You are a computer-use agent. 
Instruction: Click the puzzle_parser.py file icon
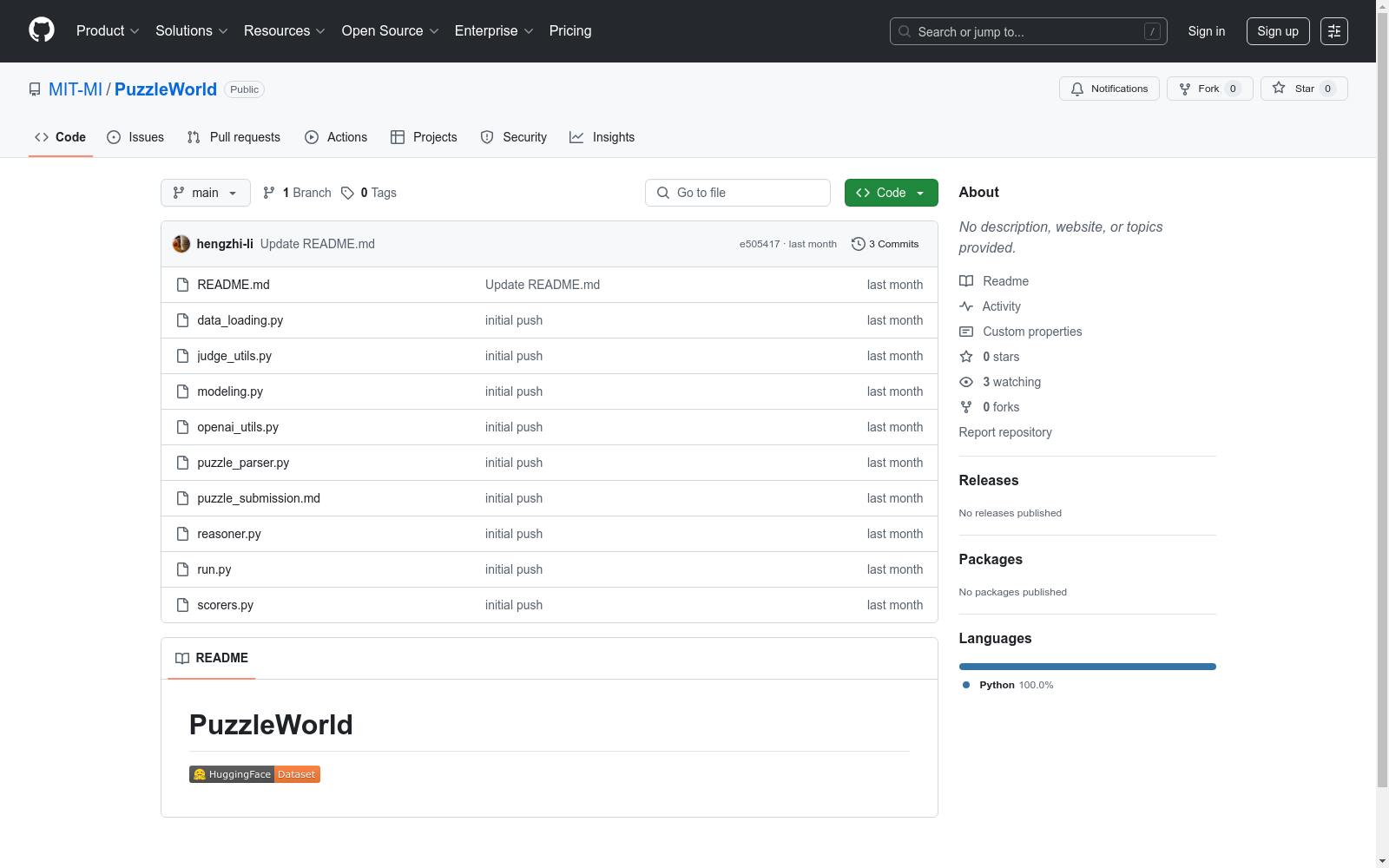click(x=182, y=463)
